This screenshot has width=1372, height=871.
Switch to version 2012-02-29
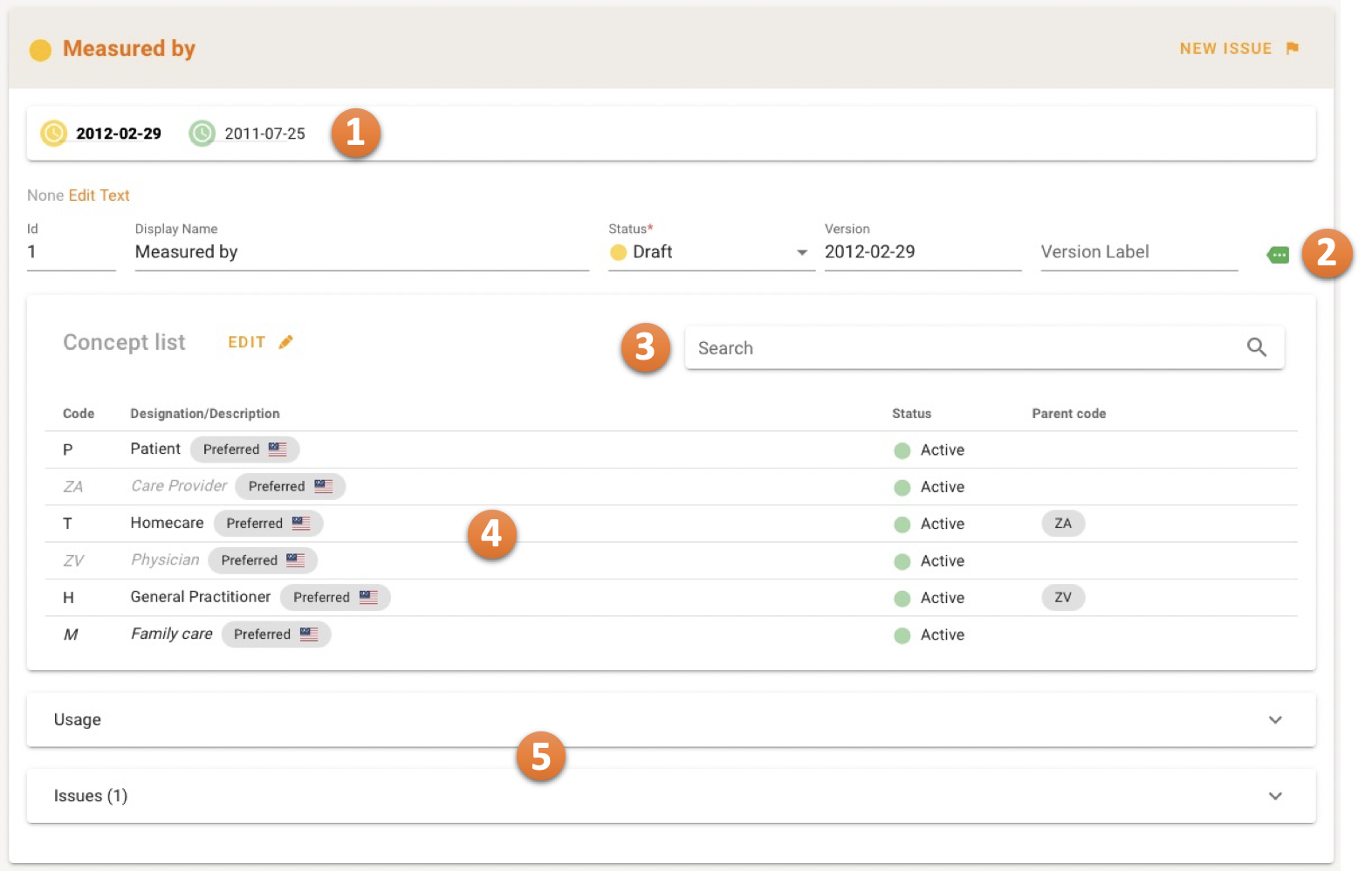[119, 134]
